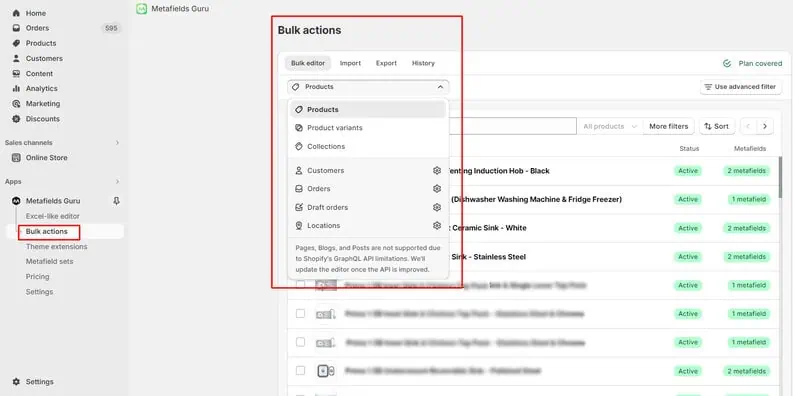Click the Customers person icon in sidebar
Viewport: 793px width, 396px height.
[x=16, y=59]
